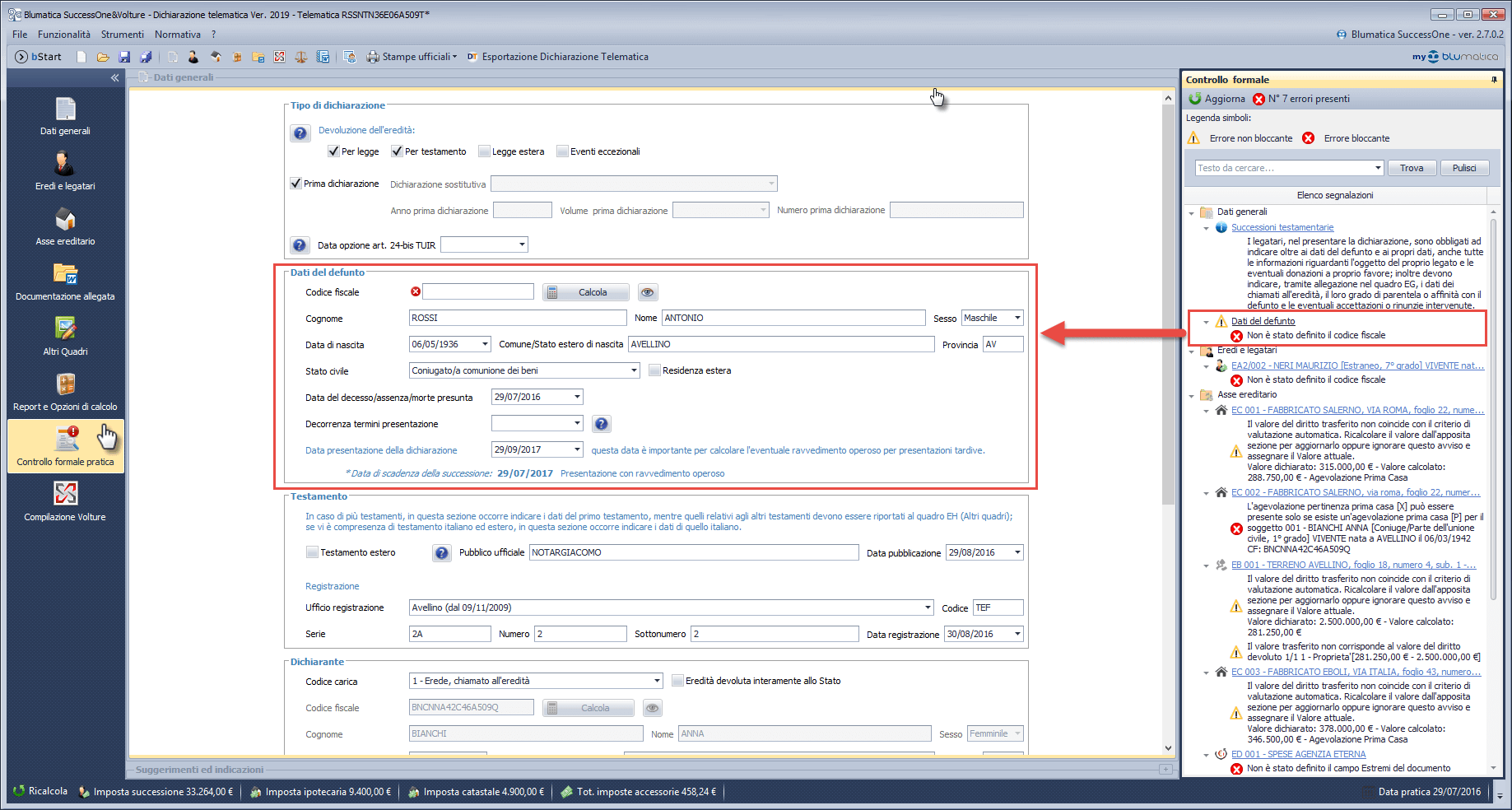Toggle Per legge checkbox

point(333,151)
